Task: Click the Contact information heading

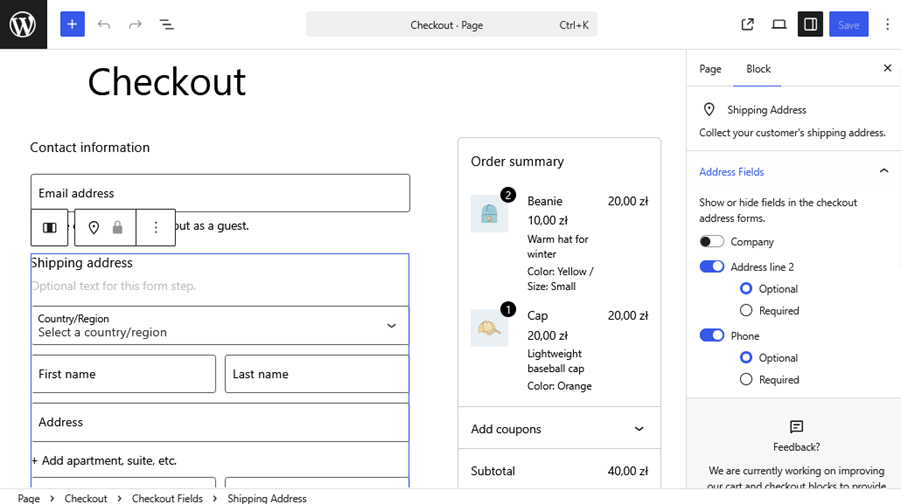Action: pos(90,147)
